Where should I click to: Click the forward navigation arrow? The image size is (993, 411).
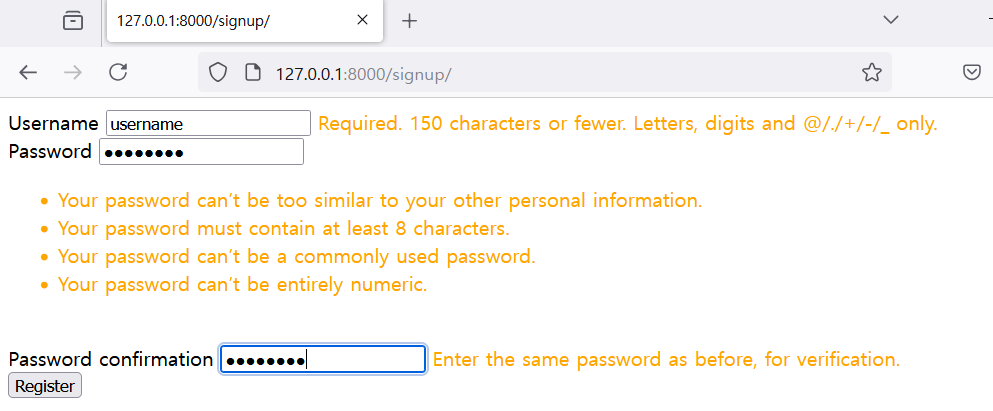[73, 72]
